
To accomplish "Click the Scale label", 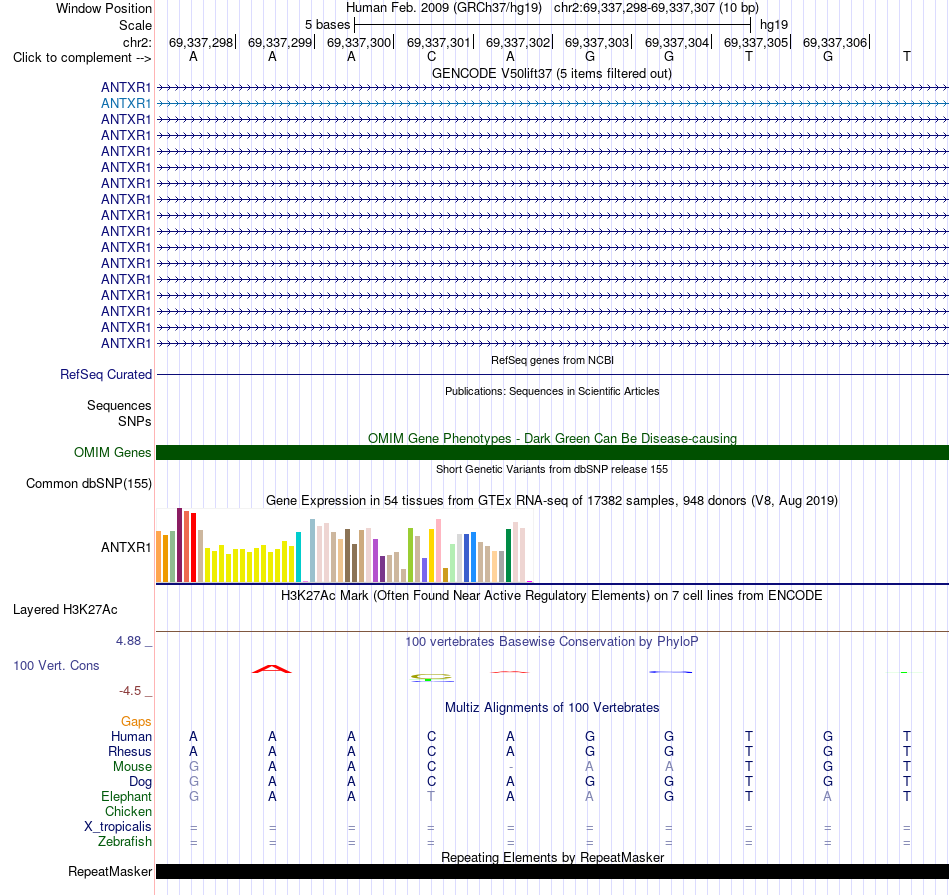I will [x=136, y=25].
